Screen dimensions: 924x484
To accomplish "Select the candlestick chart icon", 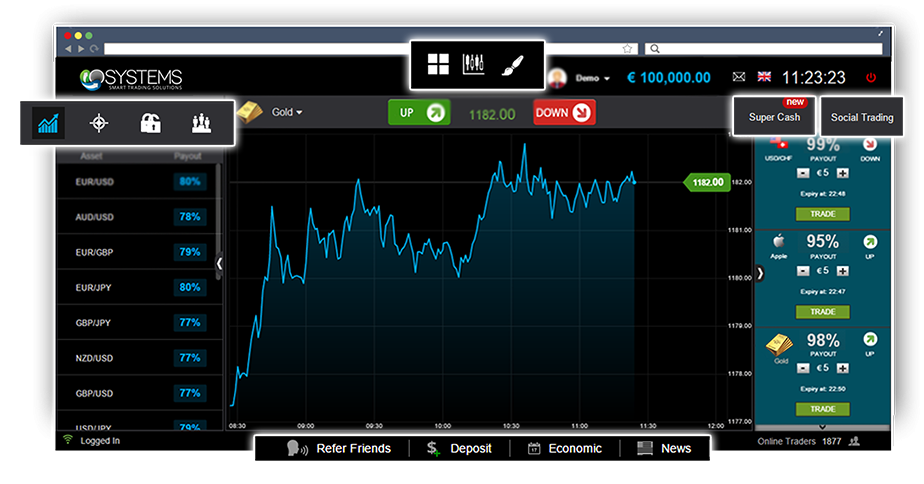I will [x=473, y=65].
